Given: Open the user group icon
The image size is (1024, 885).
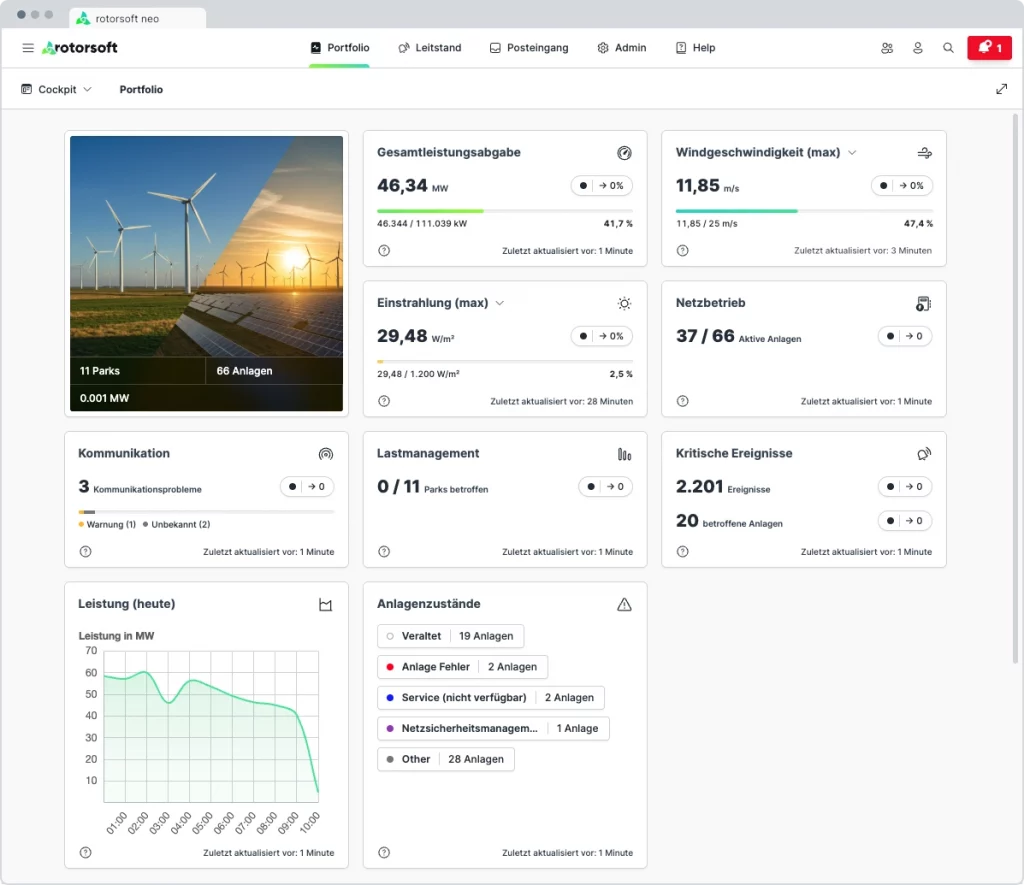Looking at the screenshot, I should coord(887,48).
